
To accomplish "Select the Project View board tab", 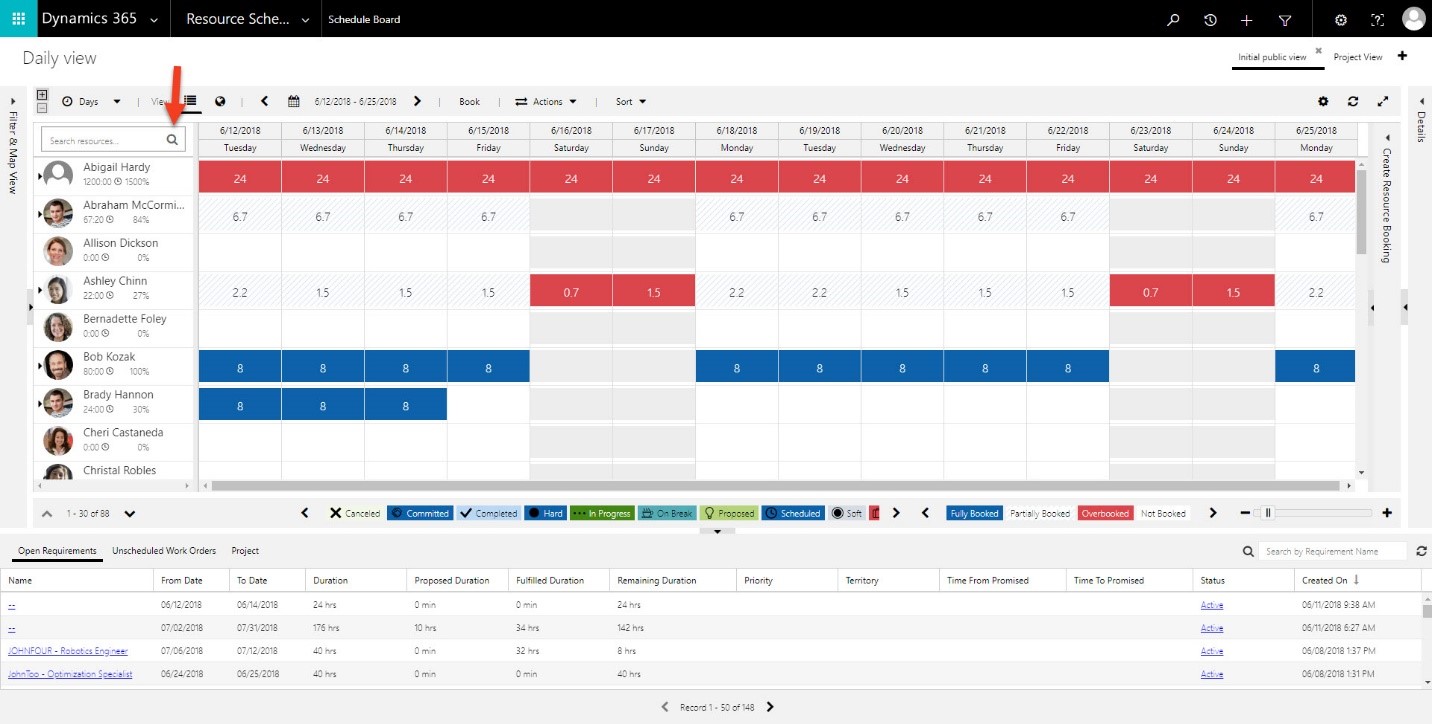I will [1358, 56].
